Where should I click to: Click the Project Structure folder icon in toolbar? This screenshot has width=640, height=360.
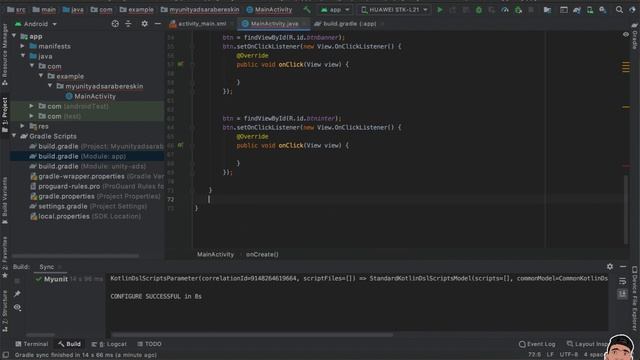[x=547, y=9]
